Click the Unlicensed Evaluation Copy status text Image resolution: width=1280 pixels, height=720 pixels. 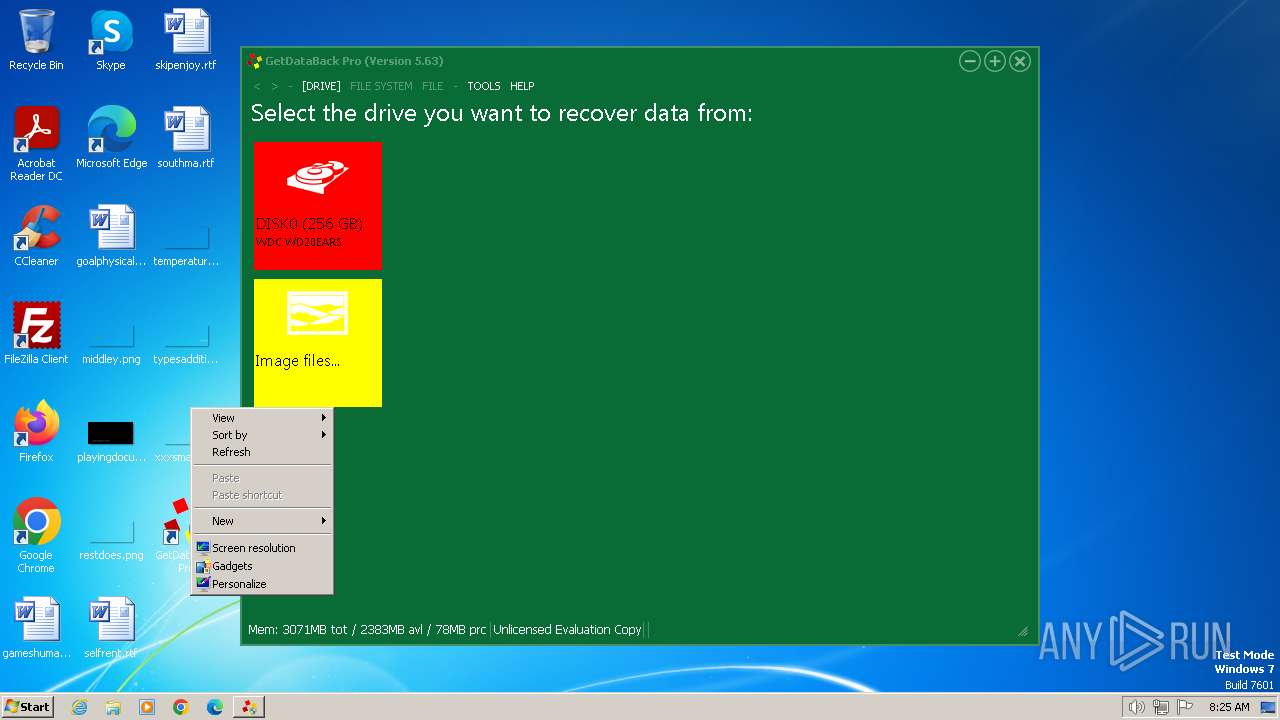pos(567,630)
